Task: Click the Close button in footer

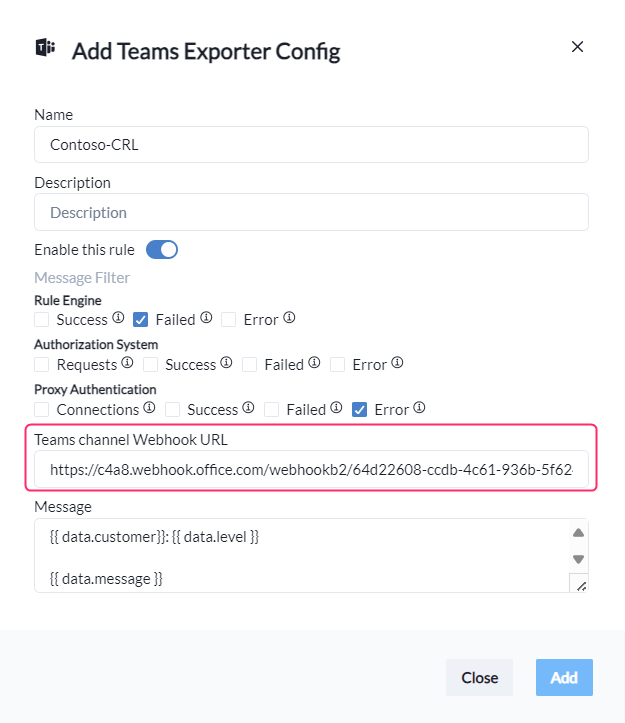Action: (479, 677)
